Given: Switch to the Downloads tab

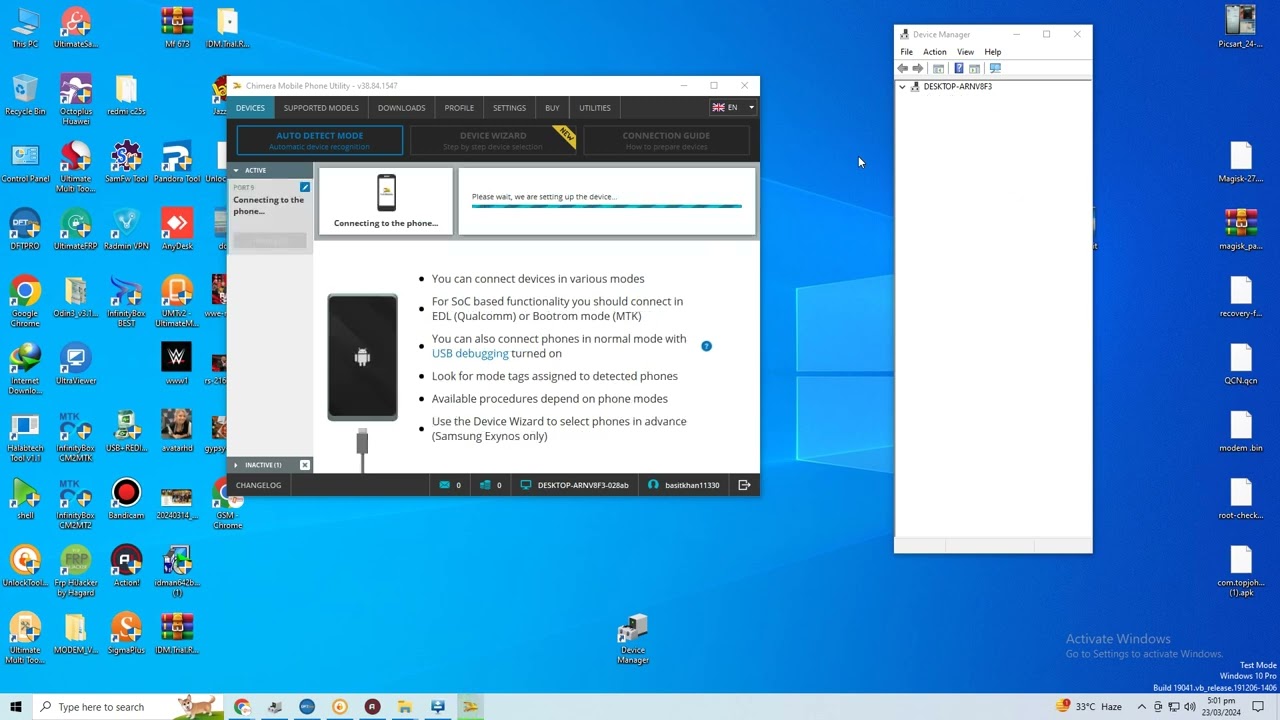Looking at the screenshot, I should [x=401, y=108].
